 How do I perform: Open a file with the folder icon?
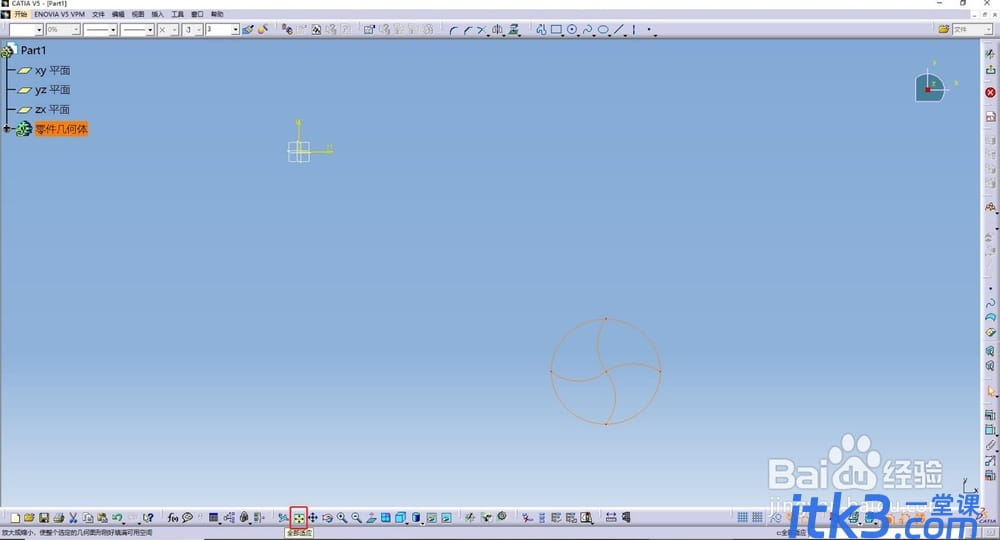click(29, 518)
